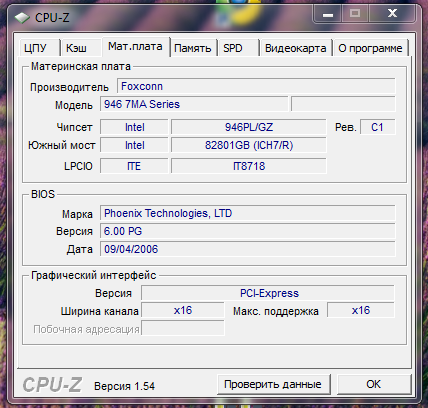Open the Кэш tab
Viewport: 428px width, 408px height.
[x=81, y=48]
